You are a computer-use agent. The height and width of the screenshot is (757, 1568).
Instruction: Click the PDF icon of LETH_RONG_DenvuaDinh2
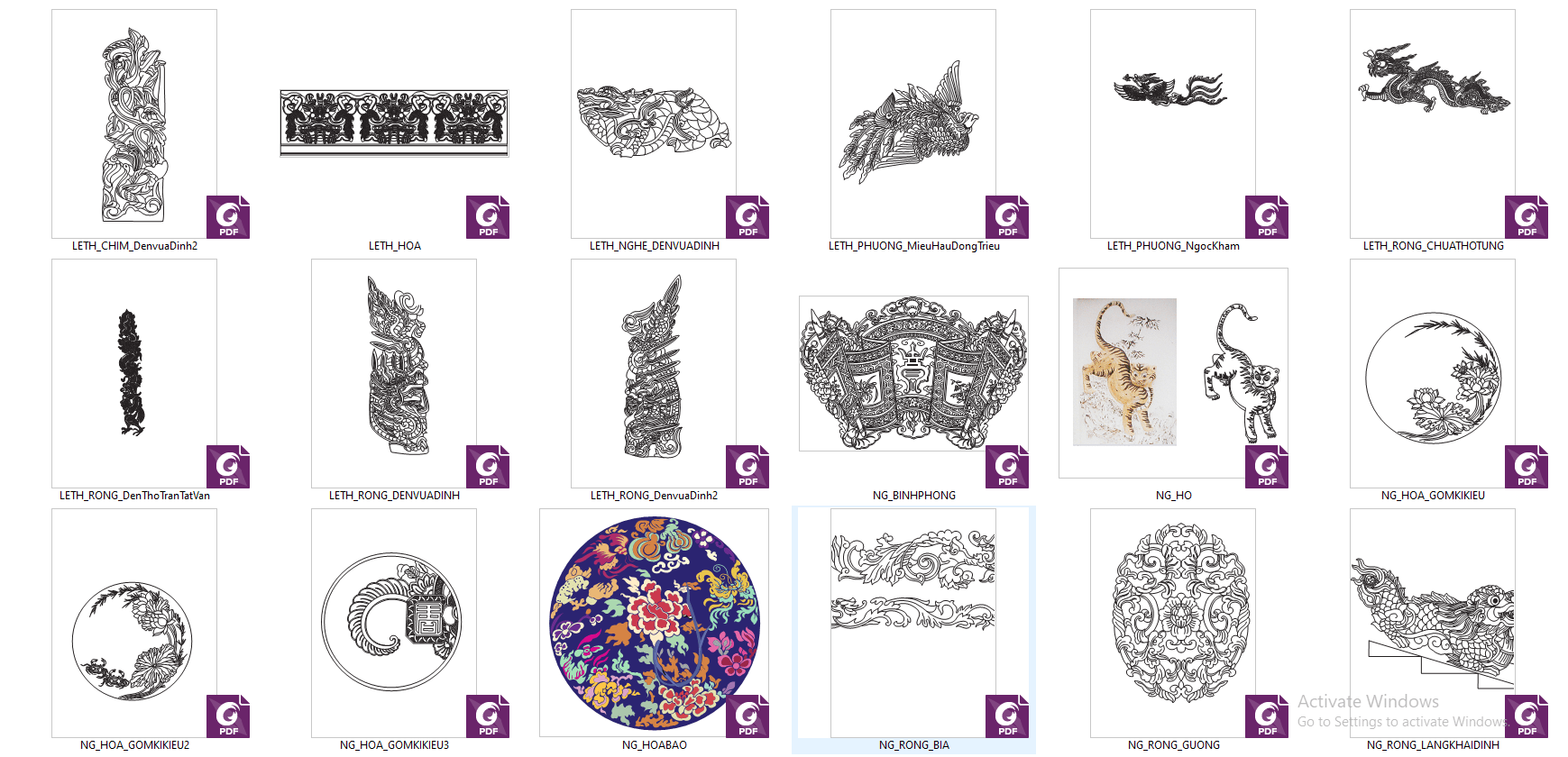pyautogui.click(x=747, y=467)
